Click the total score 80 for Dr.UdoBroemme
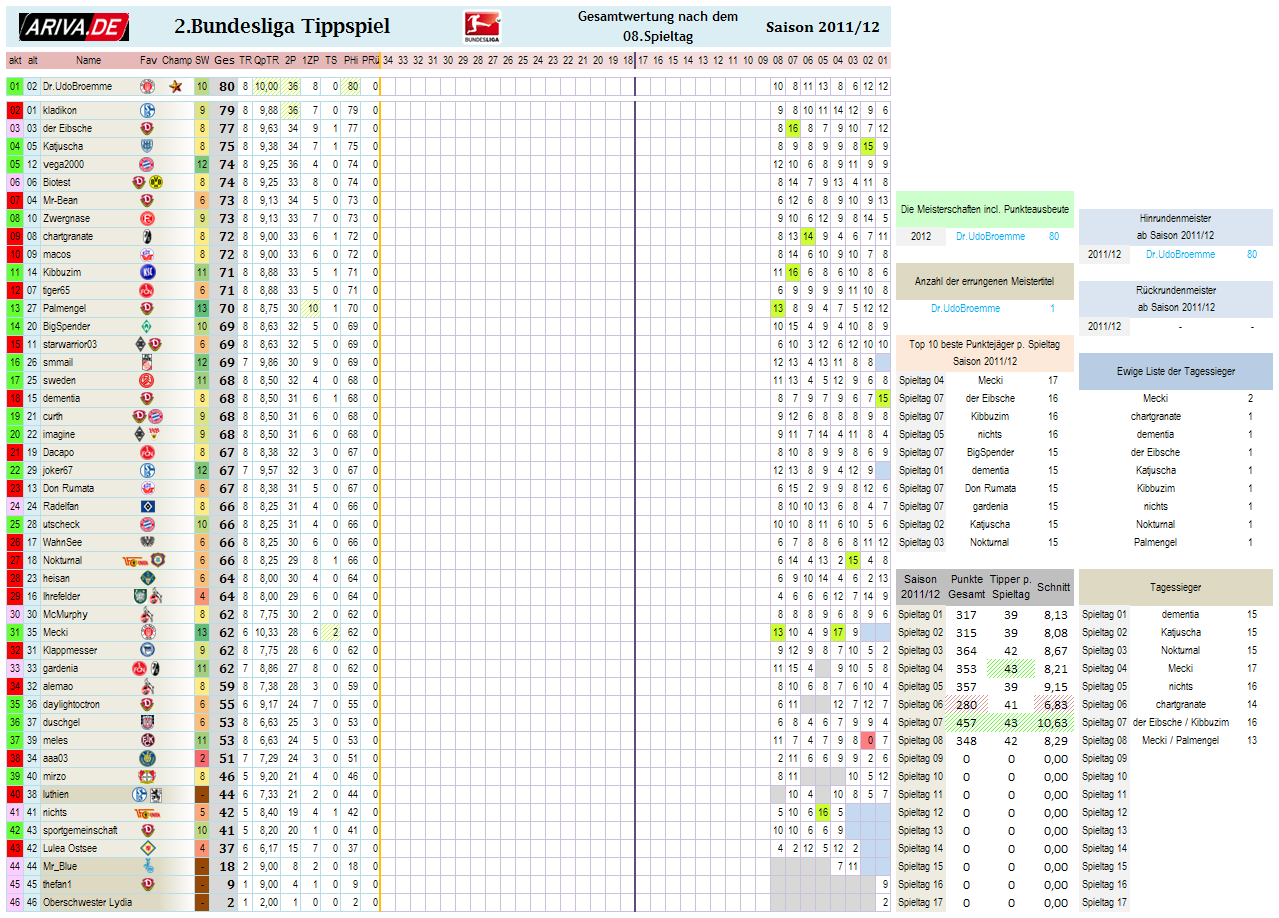The height and width of the screenshot is (918, 1279). click(x=227, y=87)
